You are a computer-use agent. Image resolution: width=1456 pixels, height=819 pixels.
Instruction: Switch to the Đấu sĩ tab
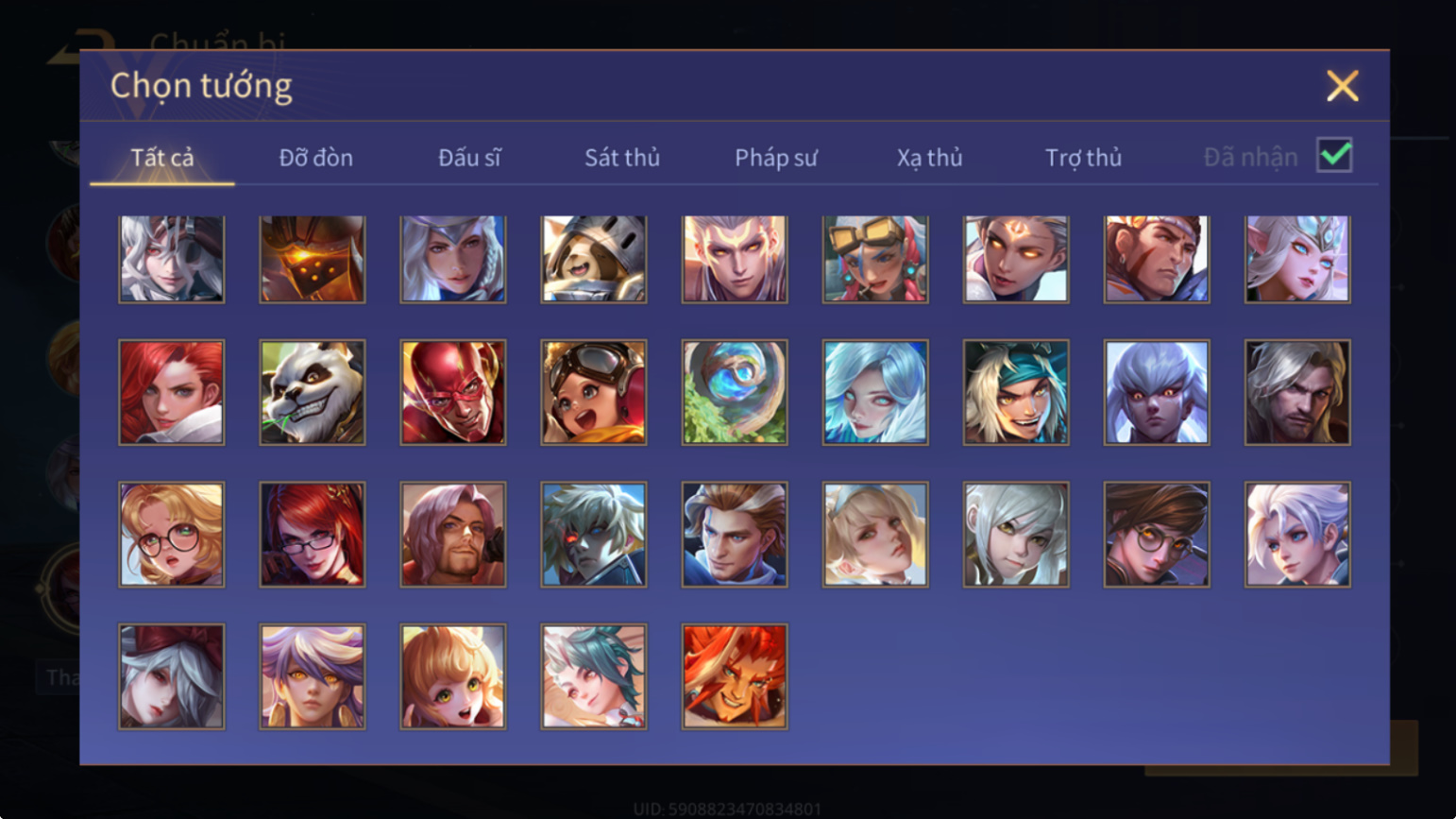point(469,158)
